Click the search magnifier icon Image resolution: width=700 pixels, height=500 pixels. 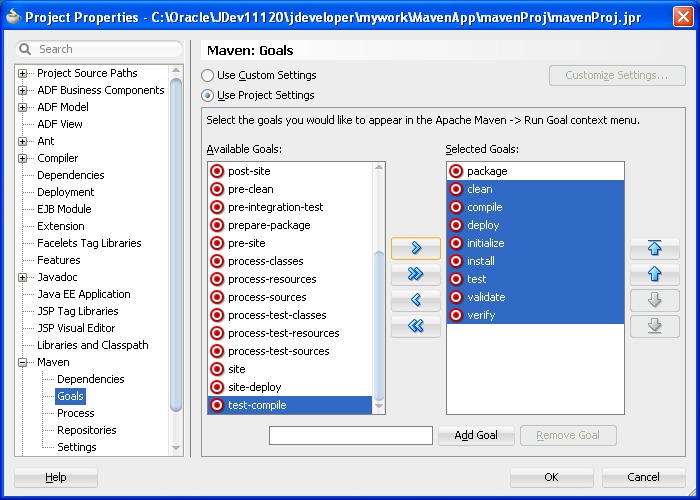[25, 49]
